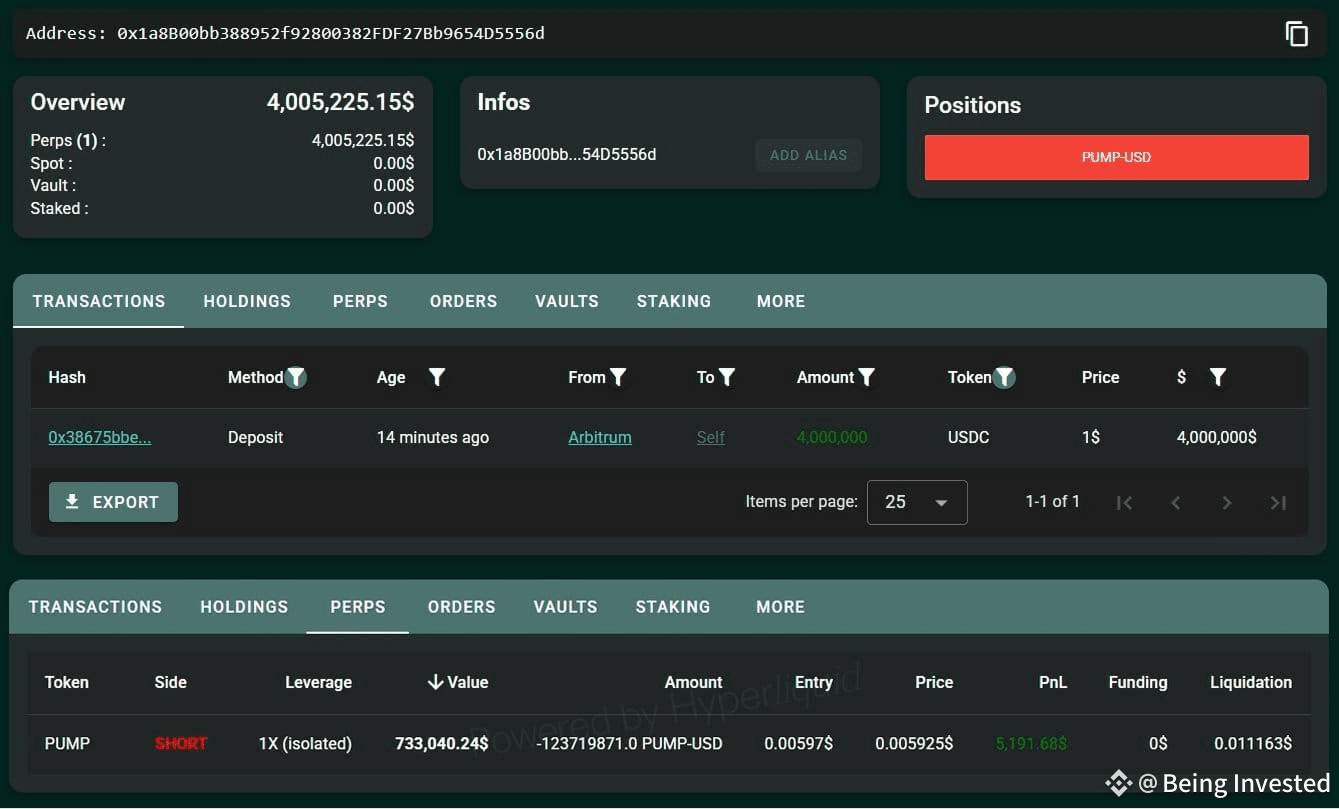The image size is (1339, 809).
Task: Click the -123719871.0 PUMP-USD amount
Action: (630, 743)
